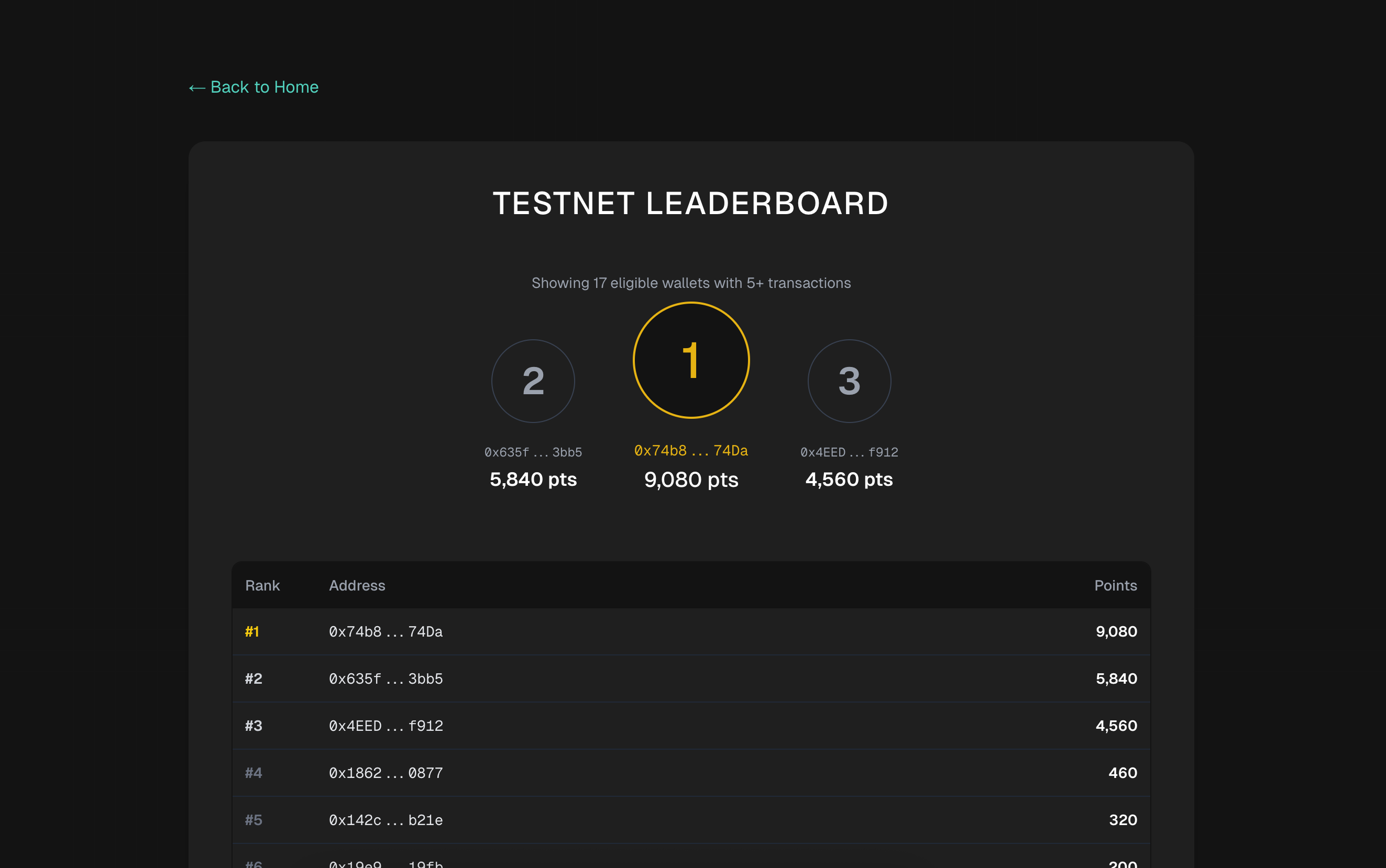Click the 5,840 points table cell
The height and width of the screenshot is (868, 1386).
click(1116, 678)
